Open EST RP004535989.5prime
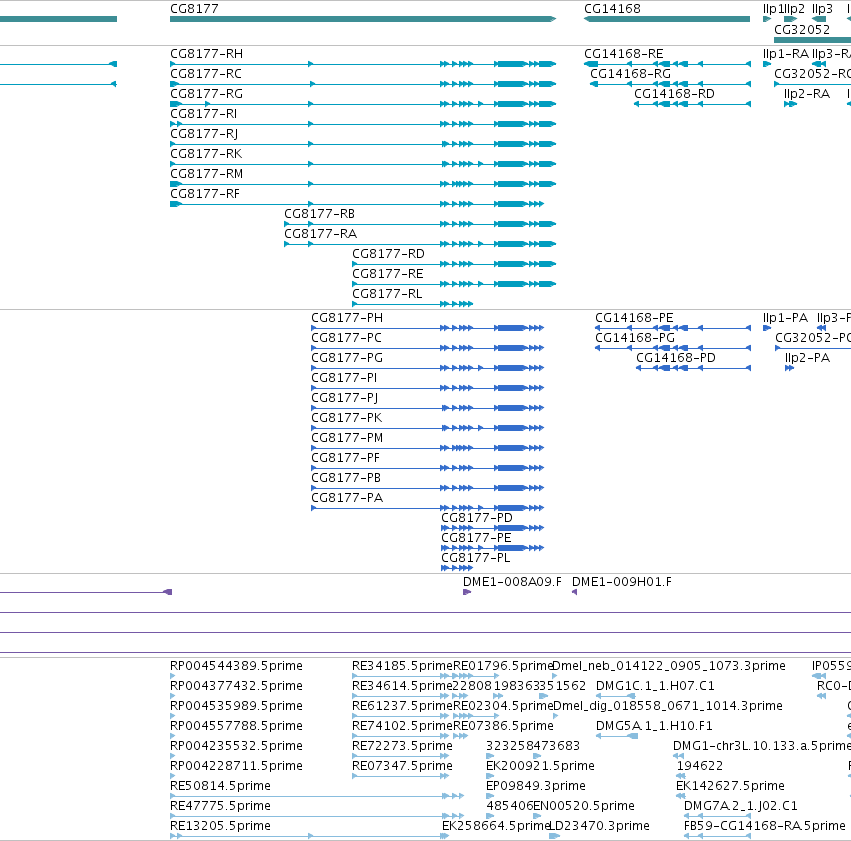Screen dimensions: 851x841 tap(236, 706)
